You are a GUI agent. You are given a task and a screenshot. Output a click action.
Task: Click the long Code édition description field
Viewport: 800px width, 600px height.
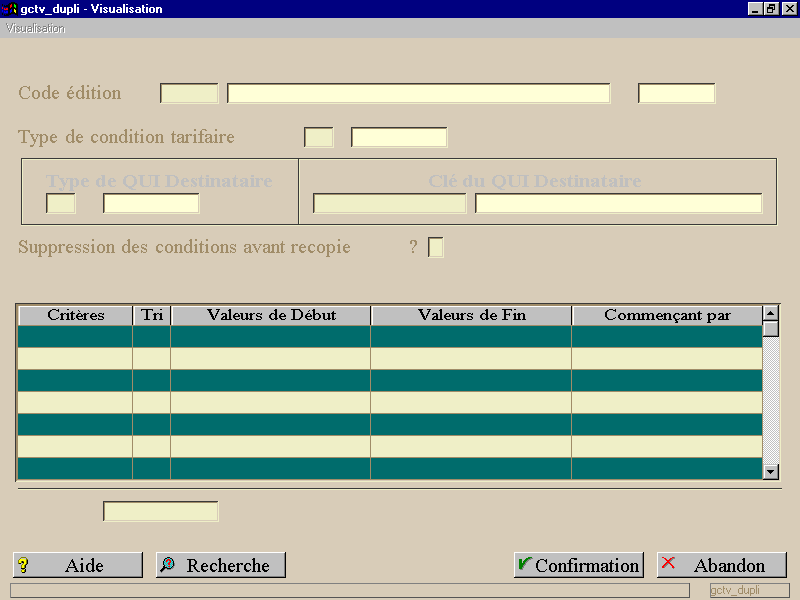418,93
